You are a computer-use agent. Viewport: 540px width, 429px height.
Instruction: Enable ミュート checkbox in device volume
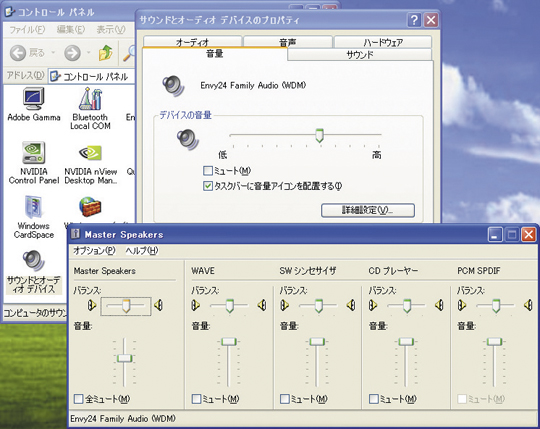click(208, 170)
